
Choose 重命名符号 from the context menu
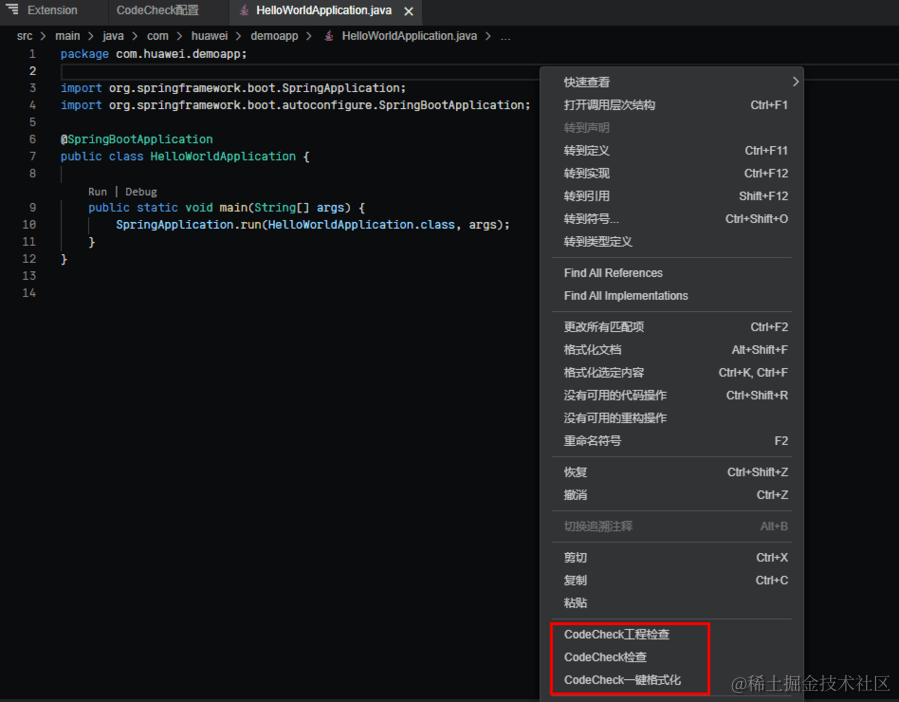pyautogui.click(x=671, y=441)
